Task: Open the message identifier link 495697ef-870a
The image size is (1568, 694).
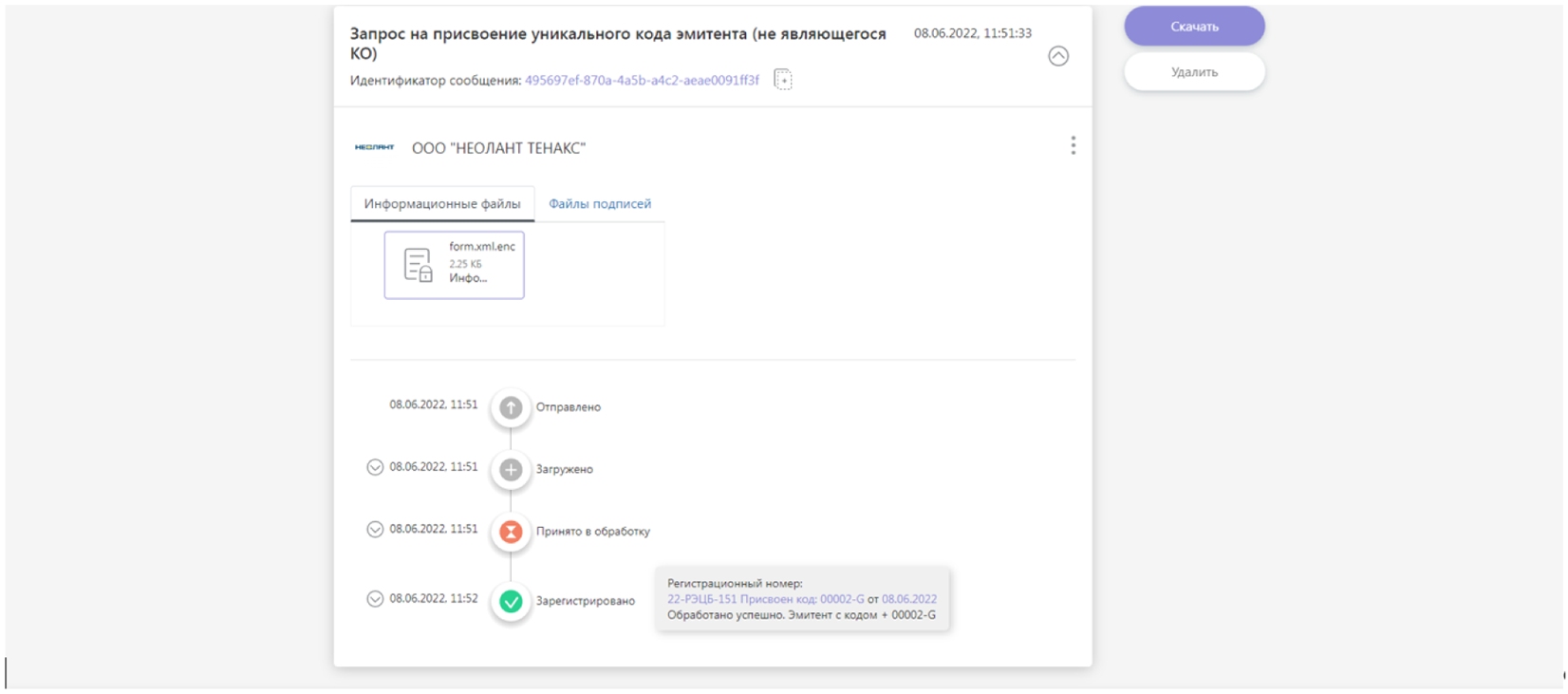Action: coord(642,81)
